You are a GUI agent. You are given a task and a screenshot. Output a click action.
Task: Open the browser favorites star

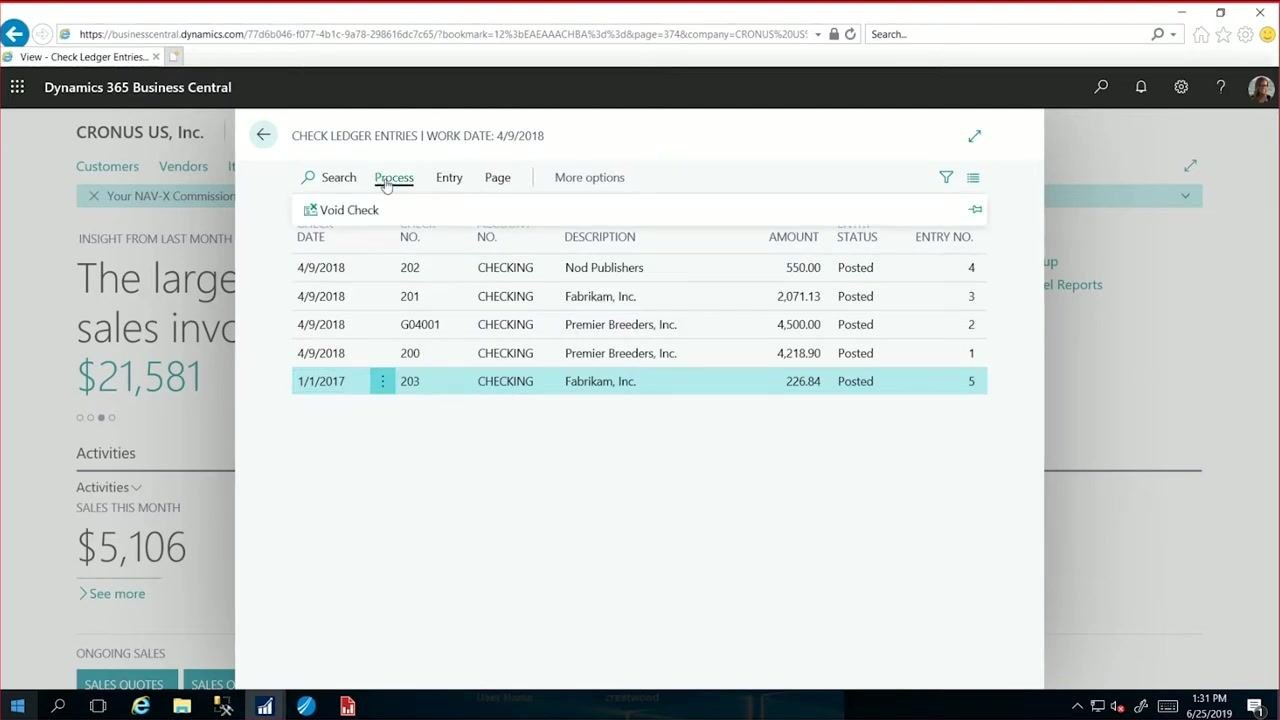(1223, 34)
